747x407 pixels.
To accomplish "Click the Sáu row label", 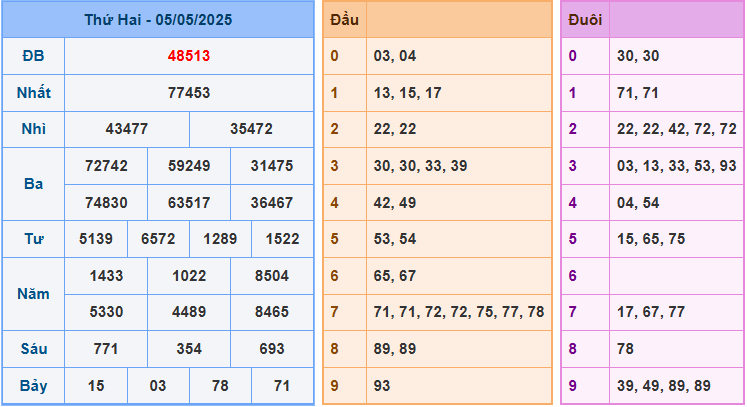I will point(33,349).
